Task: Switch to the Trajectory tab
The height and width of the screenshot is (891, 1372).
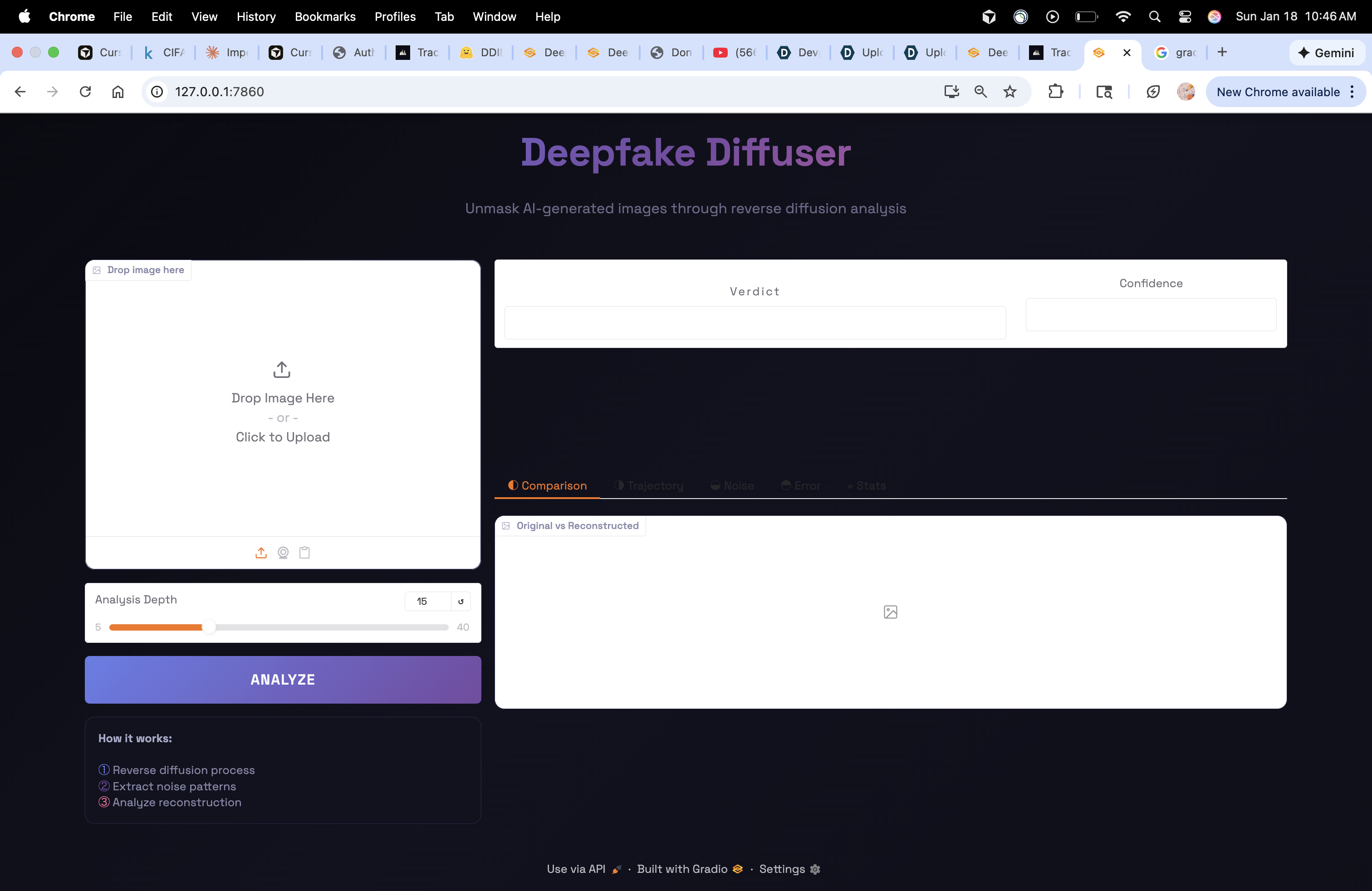Action: (x=648, y=486)
